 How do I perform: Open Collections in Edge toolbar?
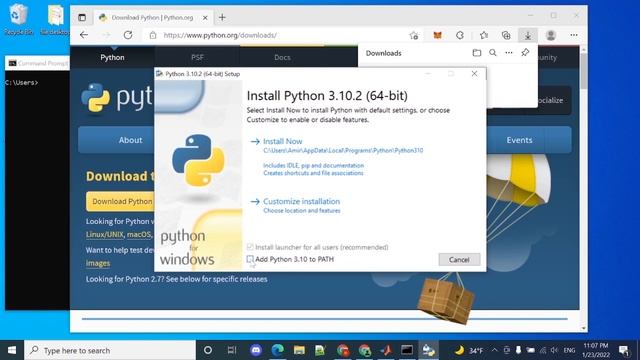coord(506,36)
